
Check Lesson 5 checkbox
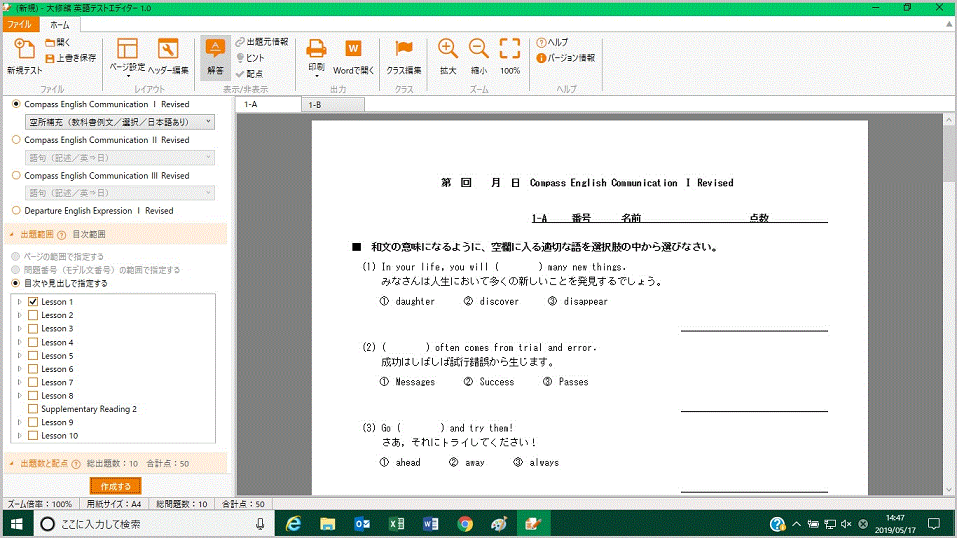tap(33, 355)
